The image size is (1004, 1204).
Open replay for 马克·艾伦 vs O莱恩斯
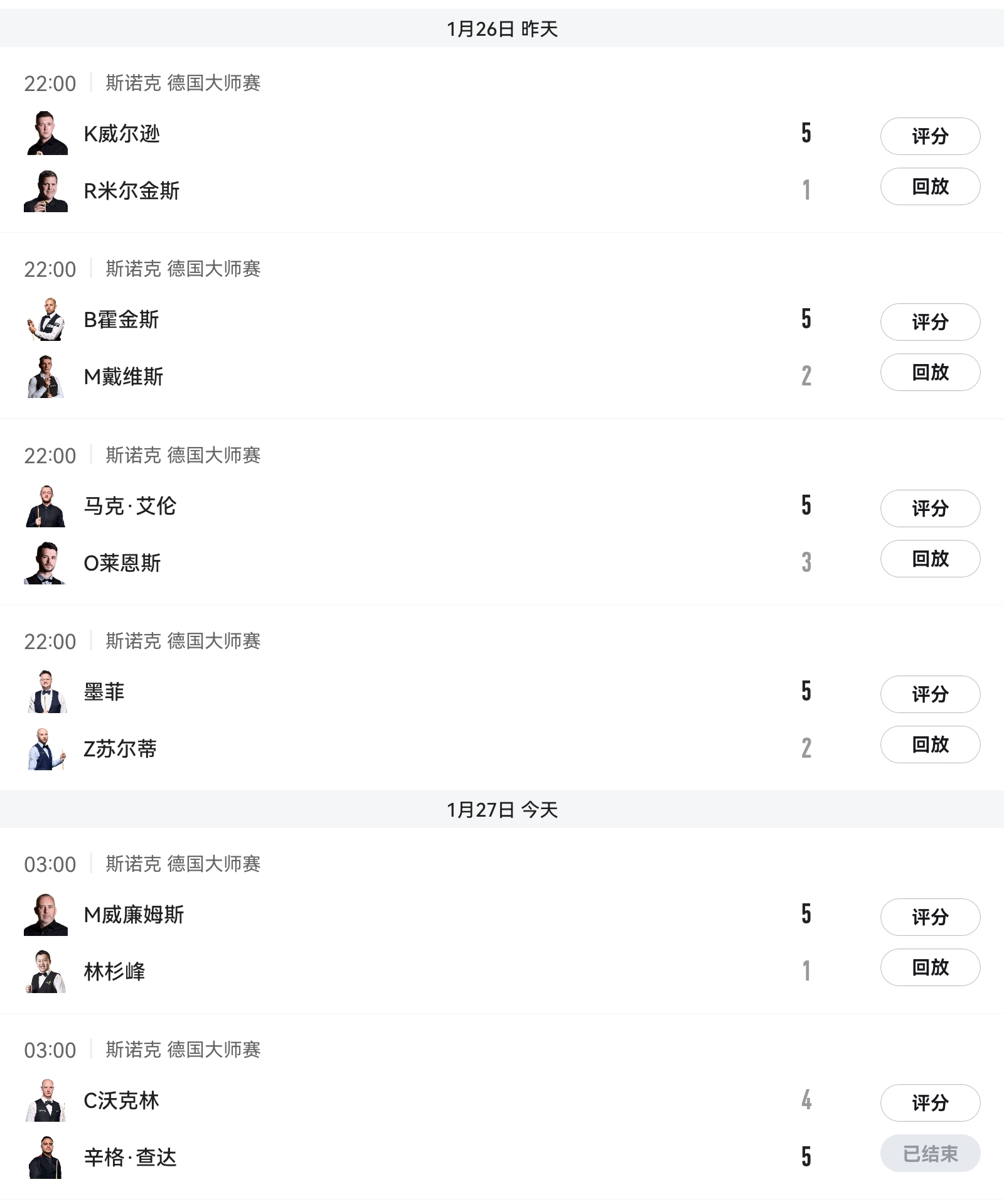930,559
